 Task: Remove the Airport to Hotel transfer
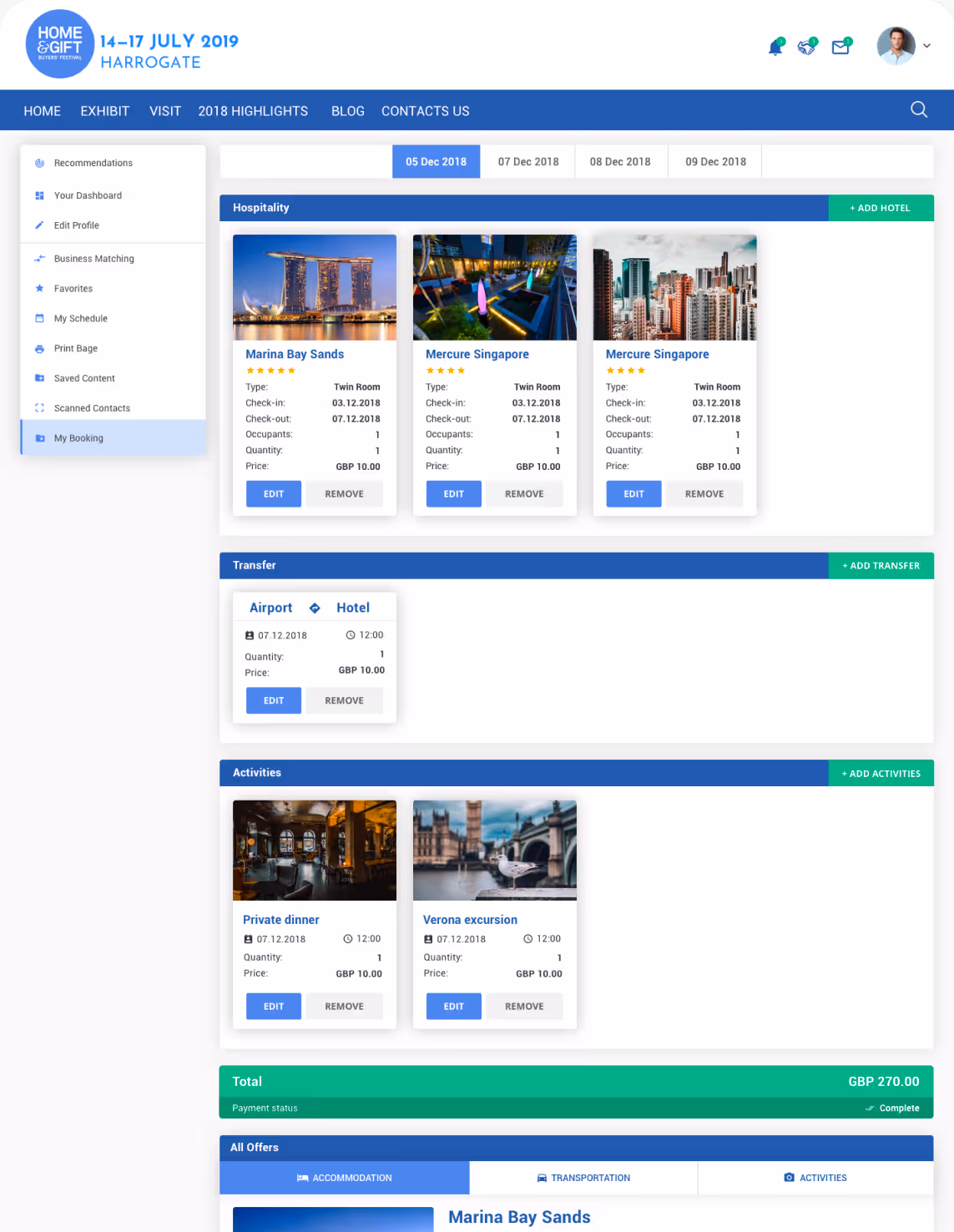(345, 700)
